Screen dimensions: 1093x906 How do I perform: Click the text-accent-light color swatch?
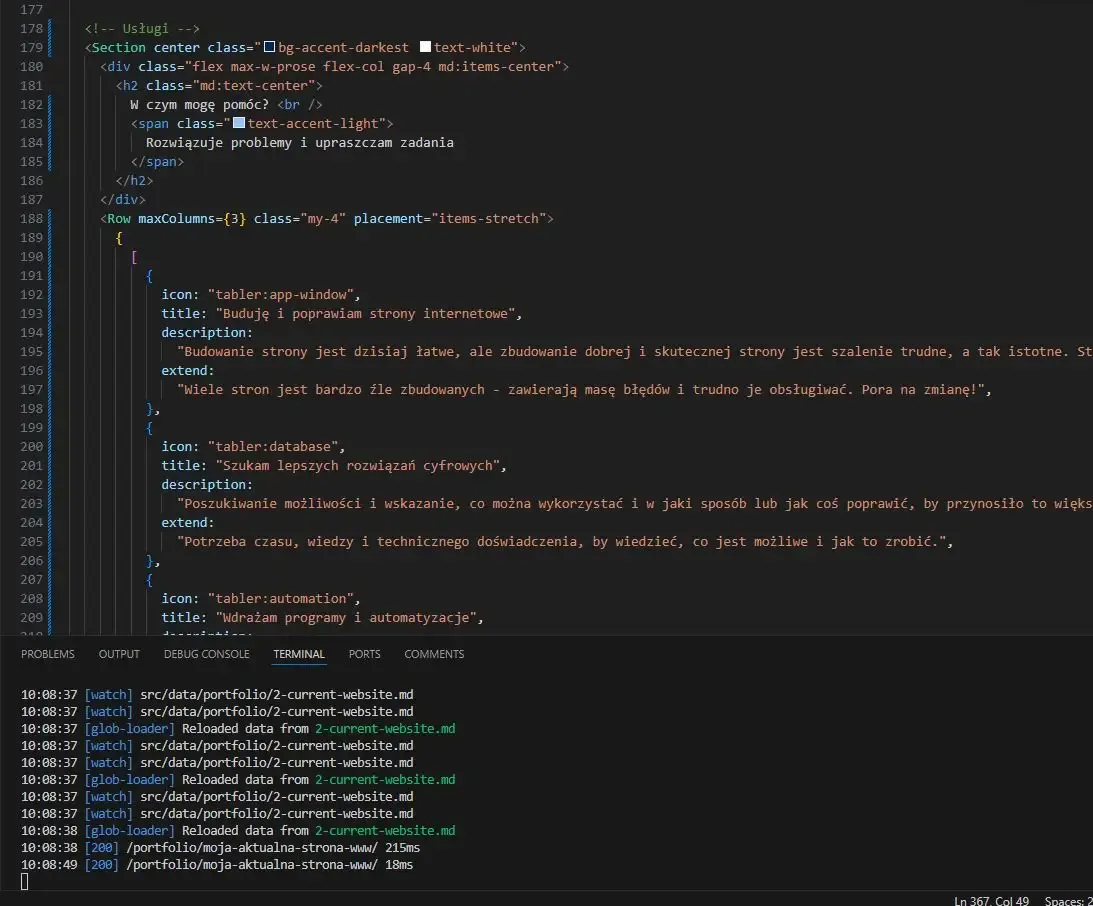tap(239, 123)
